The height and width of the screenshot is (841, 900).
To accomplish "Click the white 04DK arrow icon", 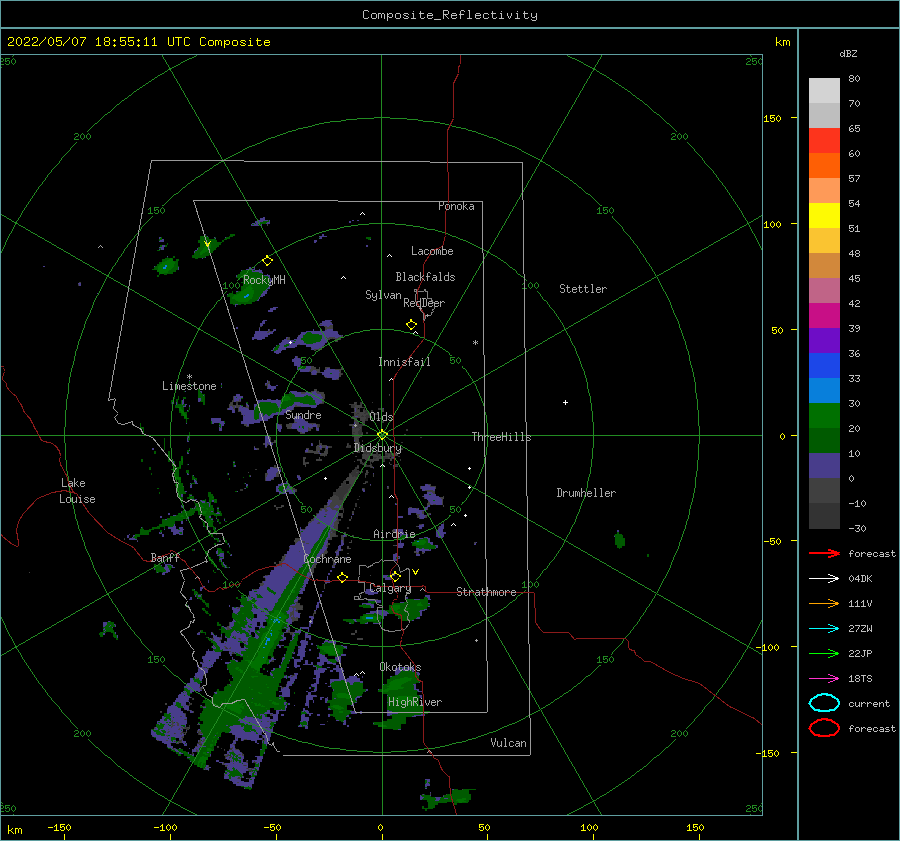I will 824,579.
